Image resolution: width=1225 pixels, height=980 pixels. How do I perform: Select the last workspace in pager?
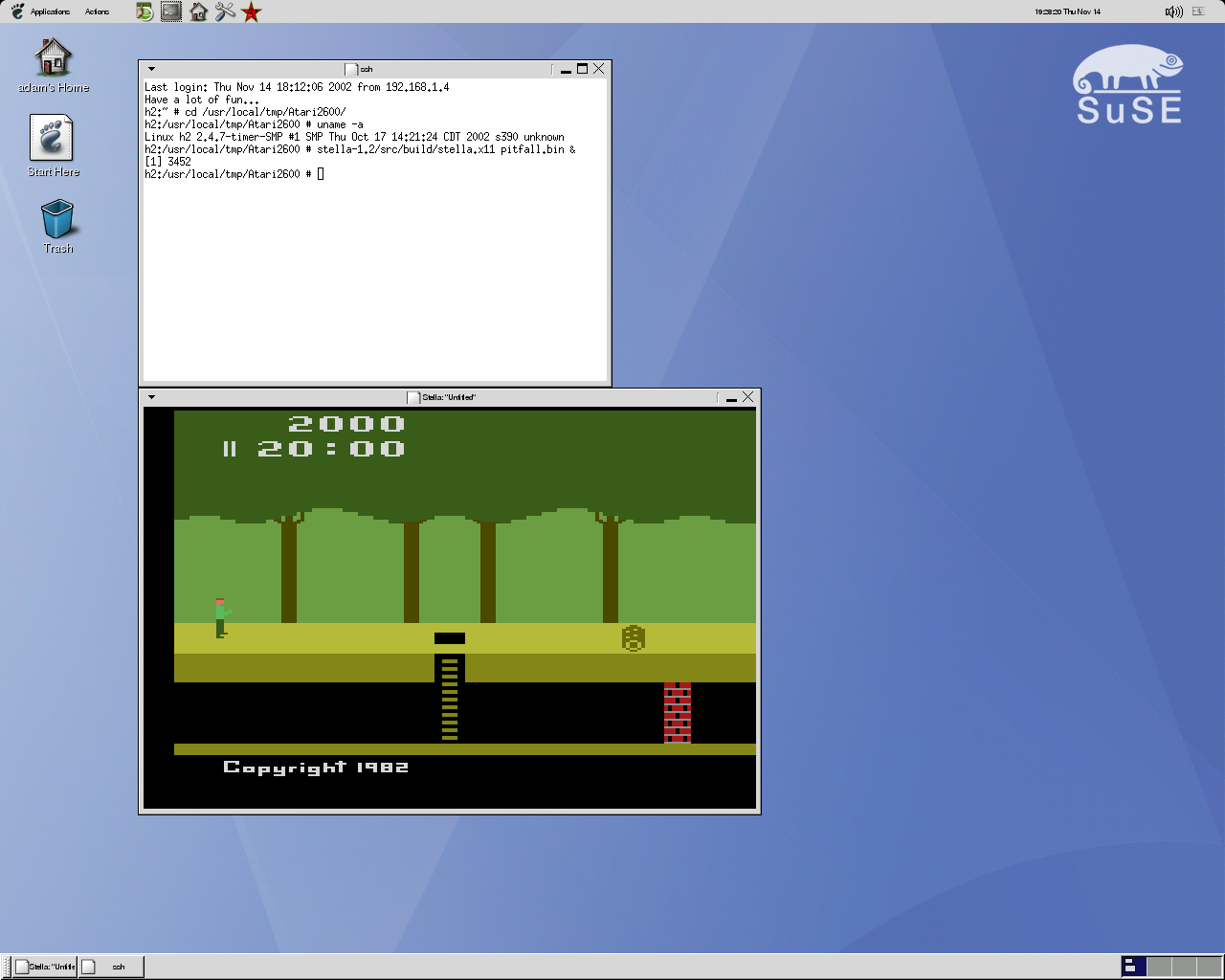1209,967
